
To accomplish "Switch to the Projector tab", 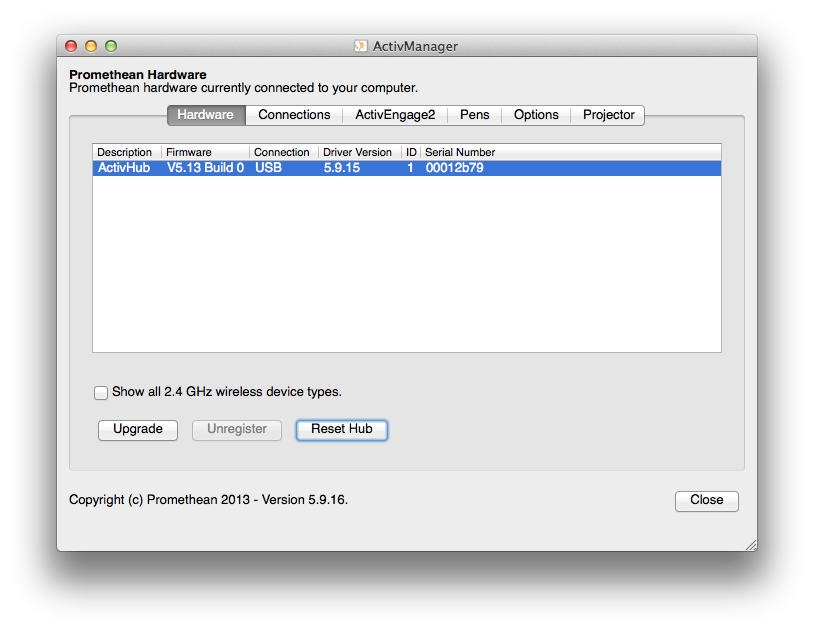I will click(x=608, y=115).
